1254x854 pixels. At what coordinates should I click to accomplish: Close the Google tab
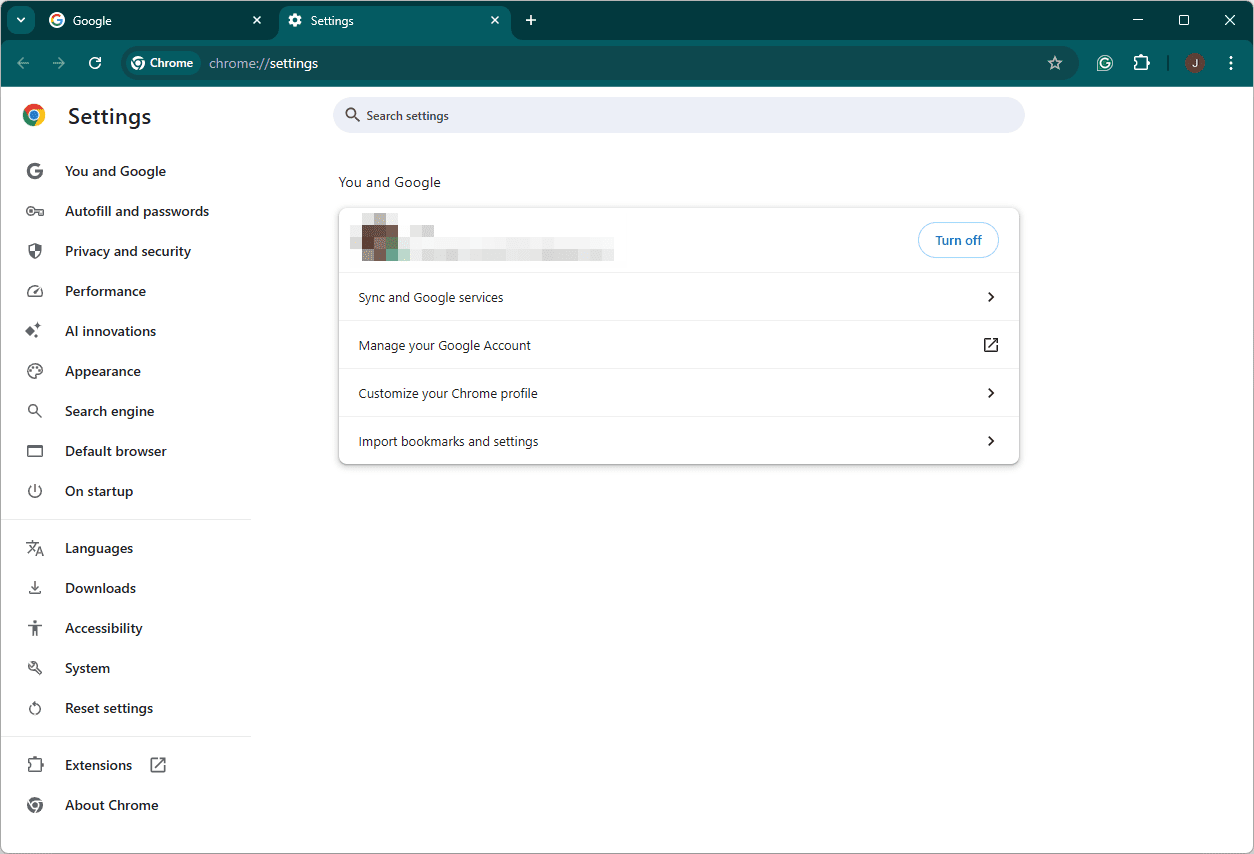(x=257, y=20)
